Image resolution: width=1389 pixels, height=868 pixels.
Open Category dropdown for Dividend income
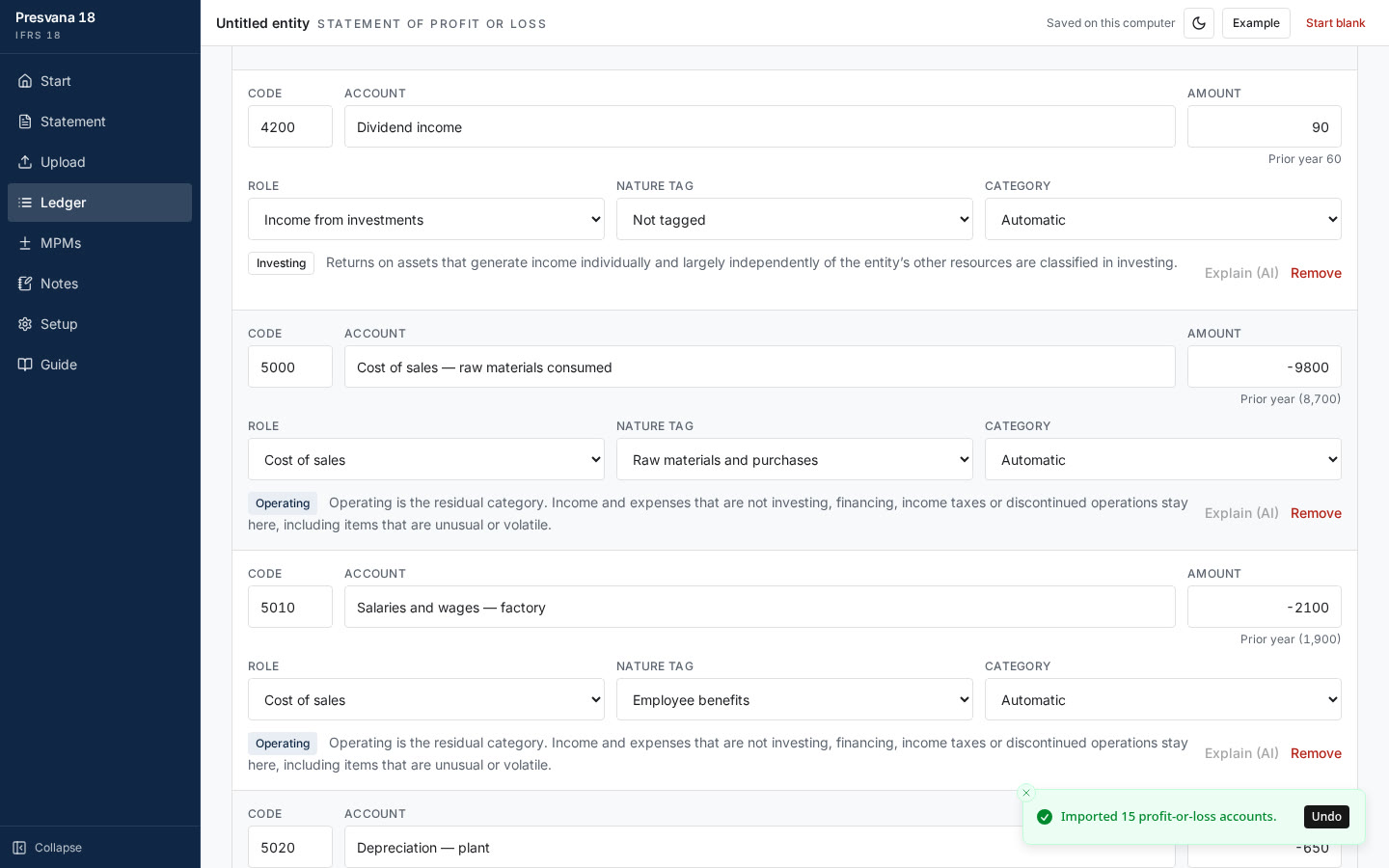1163,220
